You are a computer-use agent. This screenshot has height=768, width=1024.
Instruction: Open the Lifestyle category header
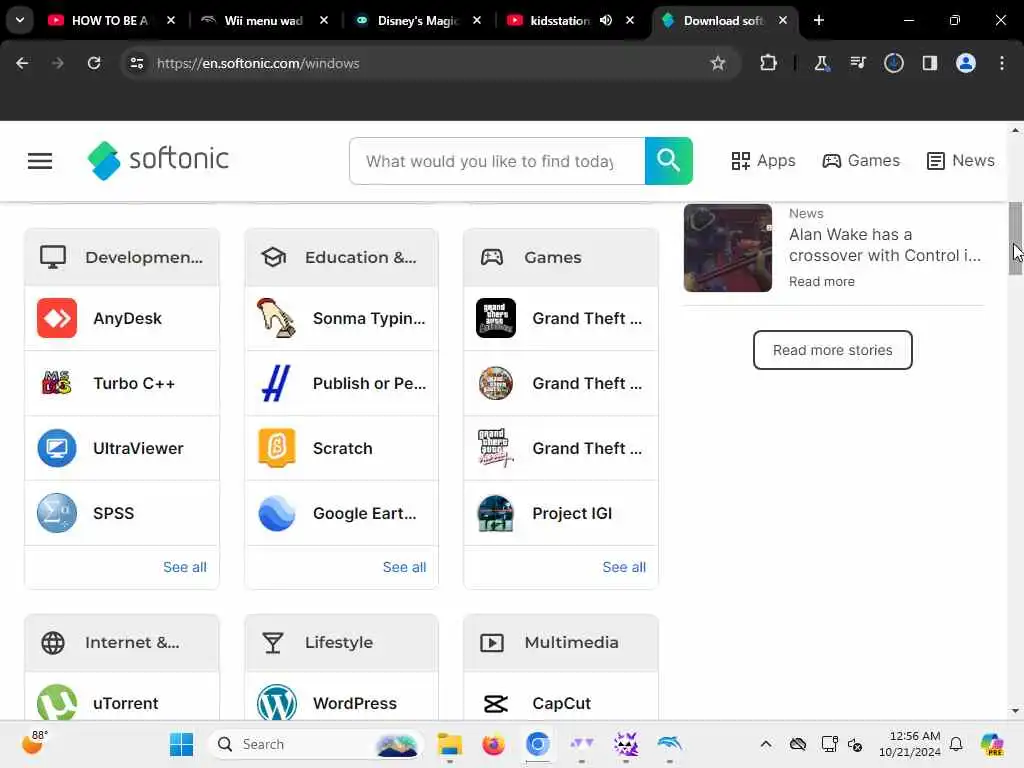click(x=342, y=643)
